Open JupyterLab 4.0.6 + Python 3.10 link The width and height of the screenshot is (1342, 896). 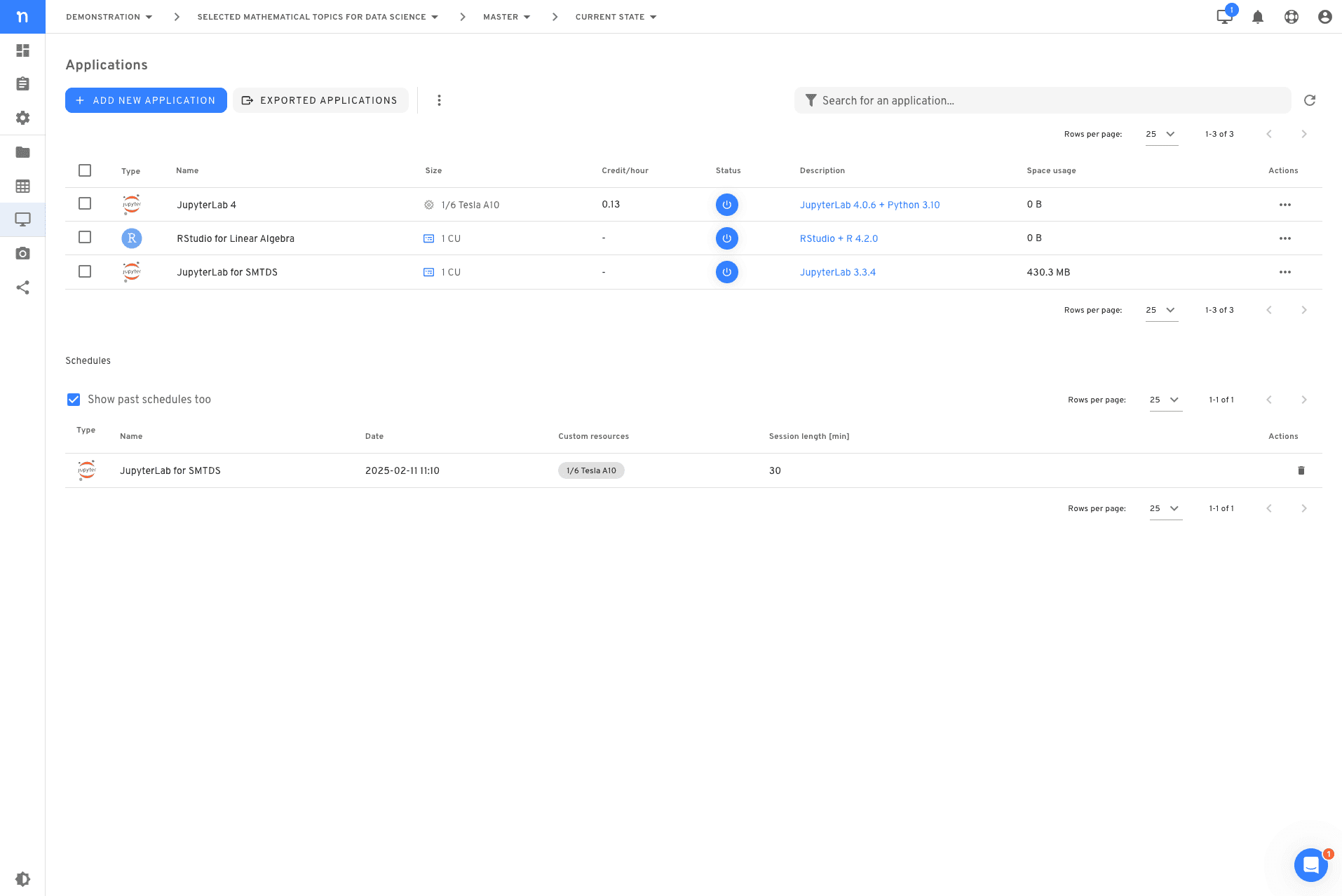(x=869, y=205)
